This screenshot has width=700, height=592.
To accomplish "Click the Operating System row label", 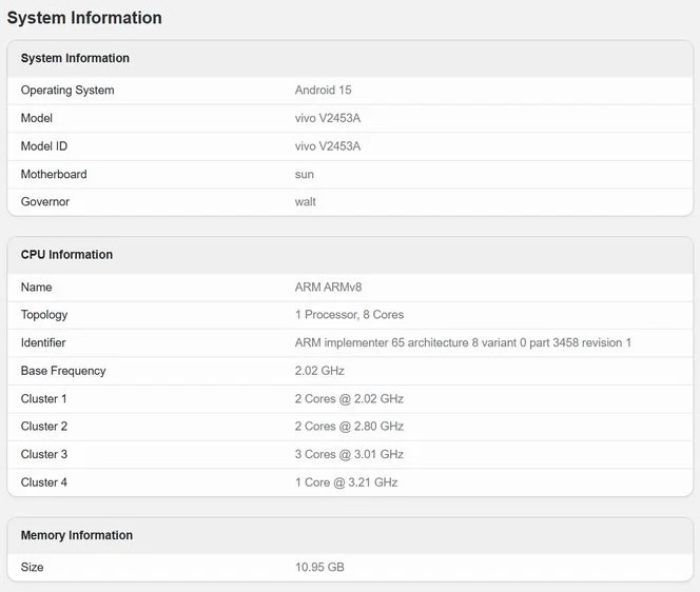I will tap(67, 90).
